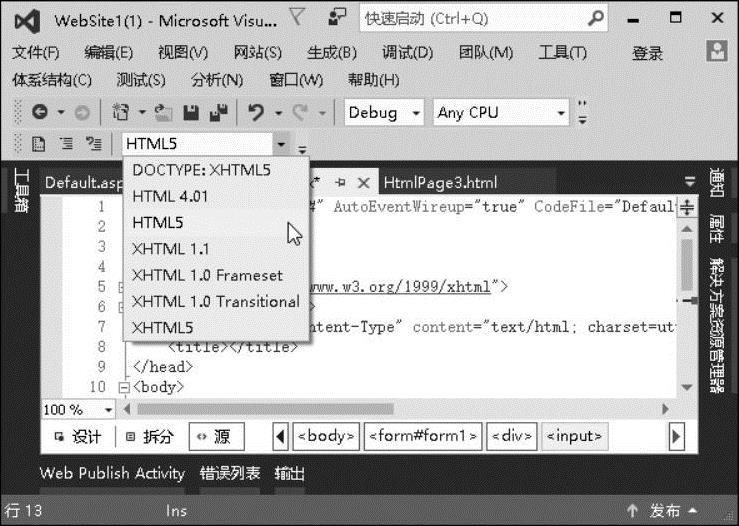Open the undo history dropdown arrow
Screen dimensions: 739x526
(x=279, y=113)
